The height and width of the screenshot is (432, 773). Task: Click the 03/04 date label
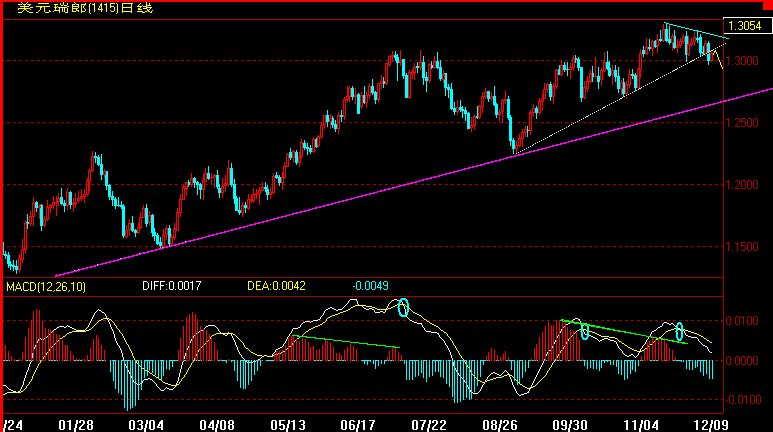(x=146, y=425)
